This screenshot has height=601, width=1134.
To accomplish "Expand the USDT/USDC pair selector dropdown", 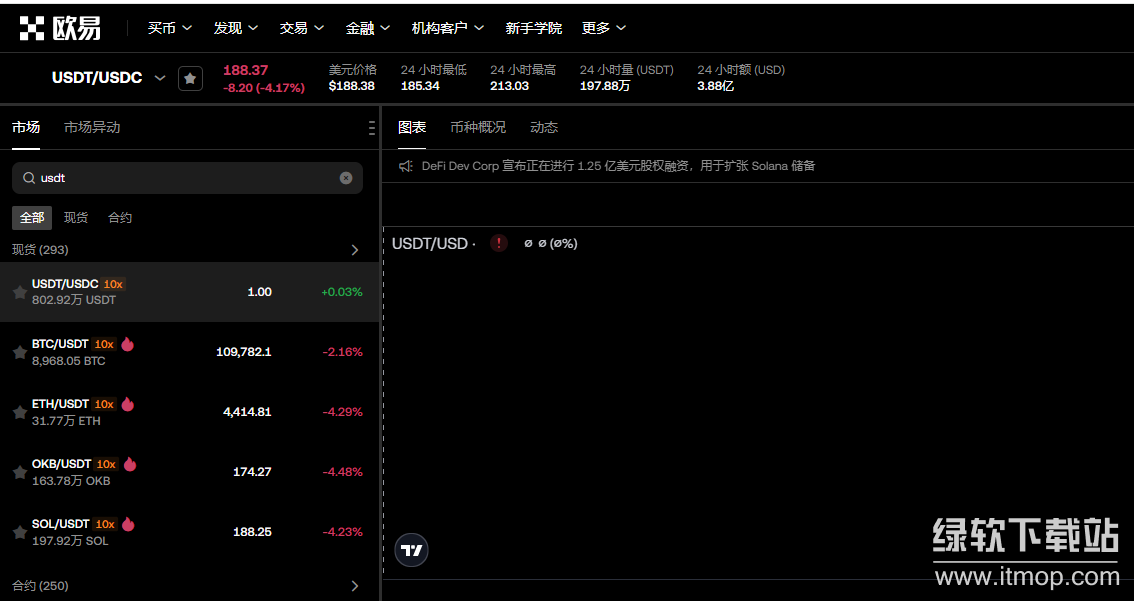I will pos(160,78).
